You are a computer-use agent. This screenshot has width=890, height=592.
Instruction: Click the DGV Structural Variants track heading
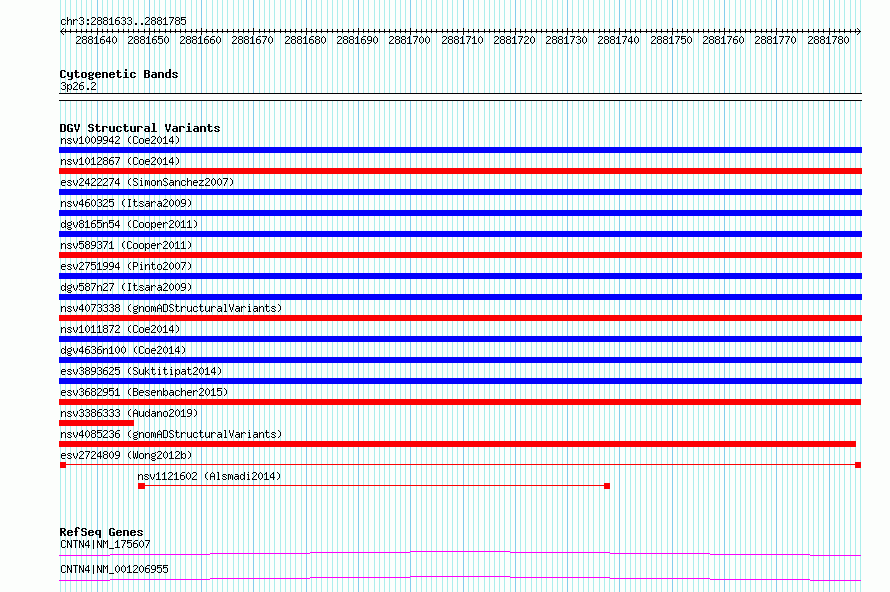(140, 128)
